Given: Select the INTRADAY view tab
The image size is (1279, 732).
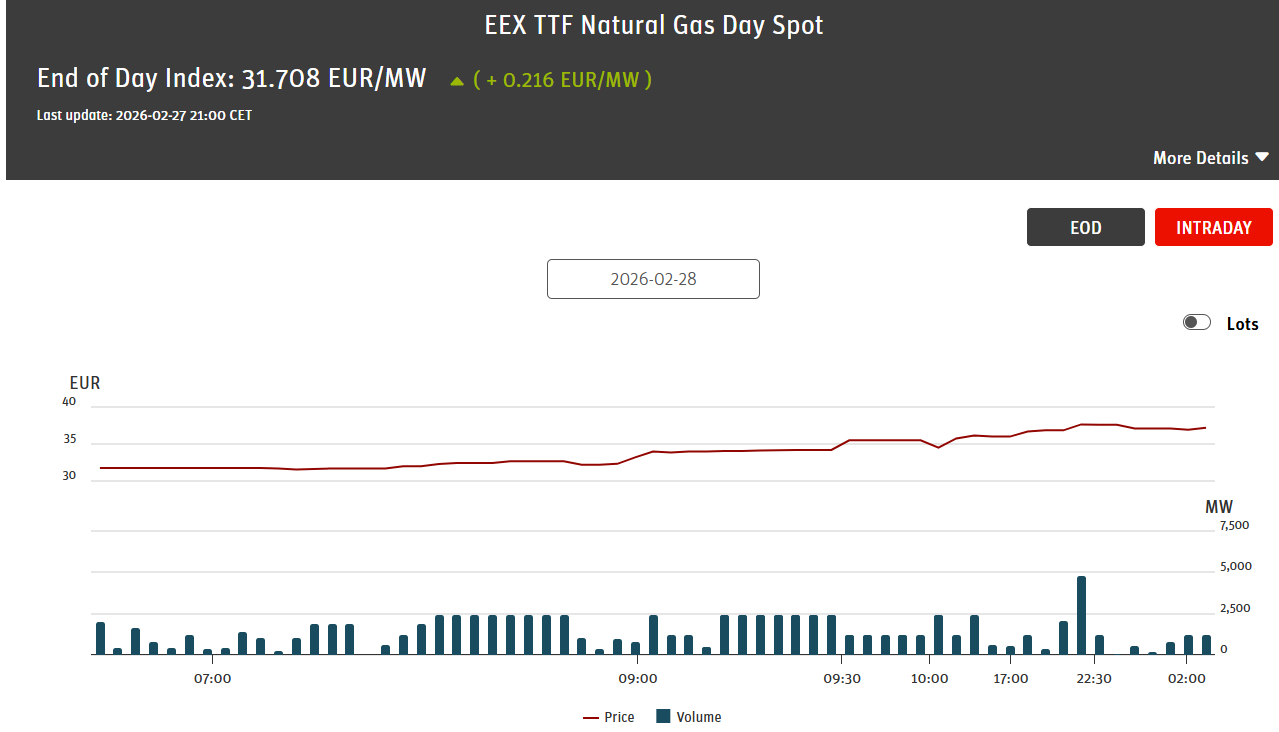Looking at the screenshot, I should [x=1213, y=227].
